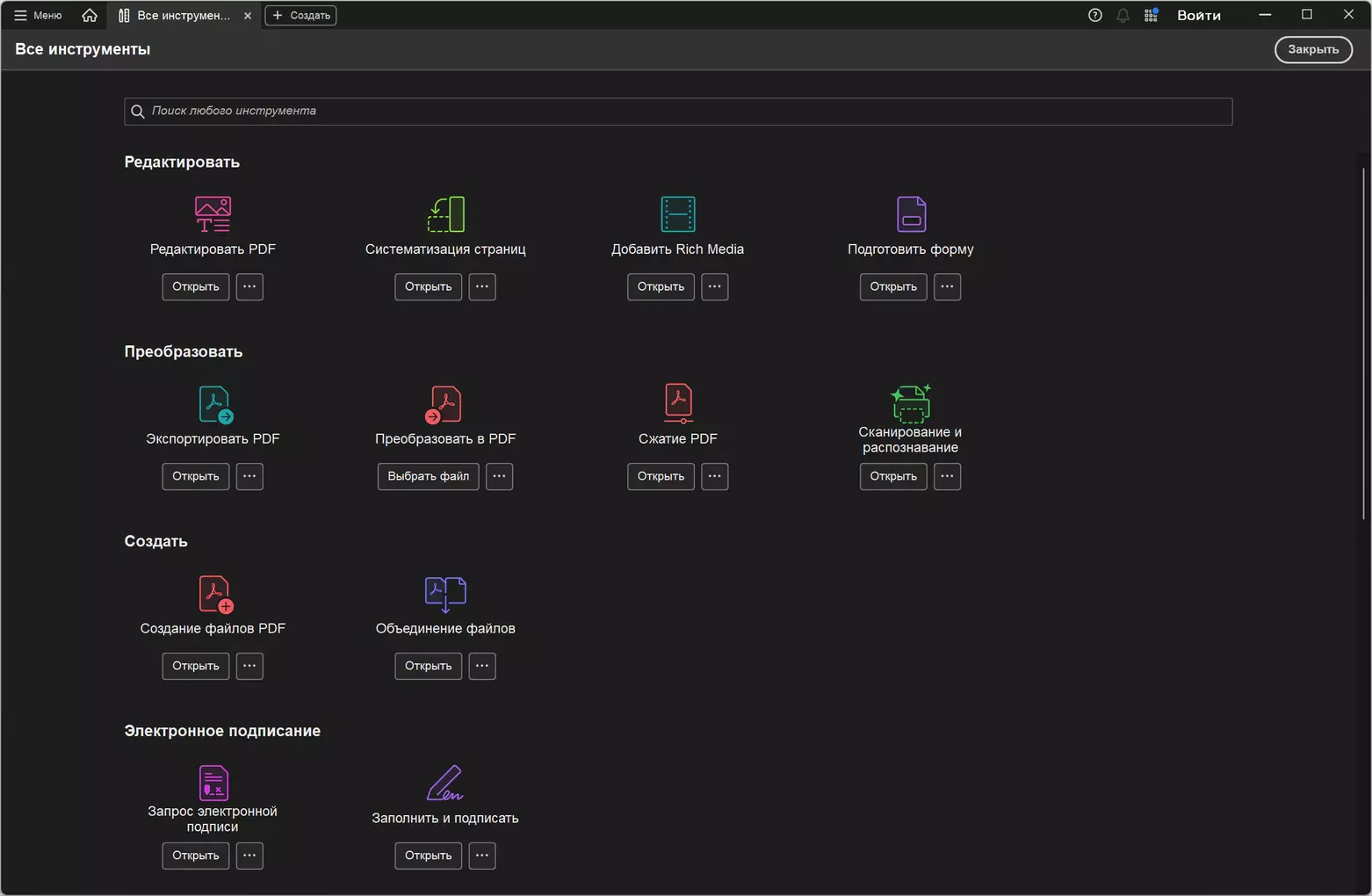Click Открыть under Запрос электронной подписи

click(196, 856)
